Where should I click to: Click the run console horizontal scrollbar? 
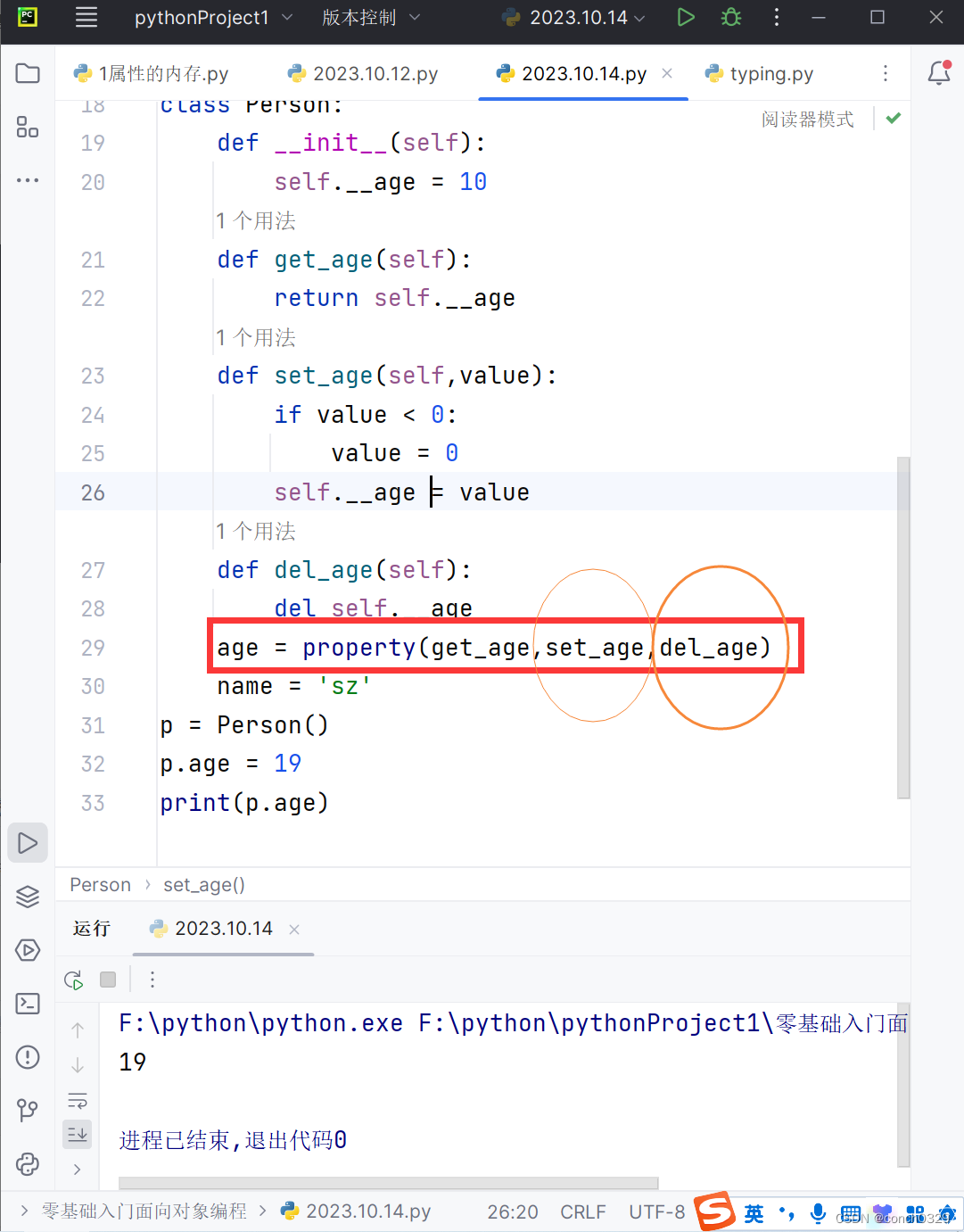coord(388,1183)
